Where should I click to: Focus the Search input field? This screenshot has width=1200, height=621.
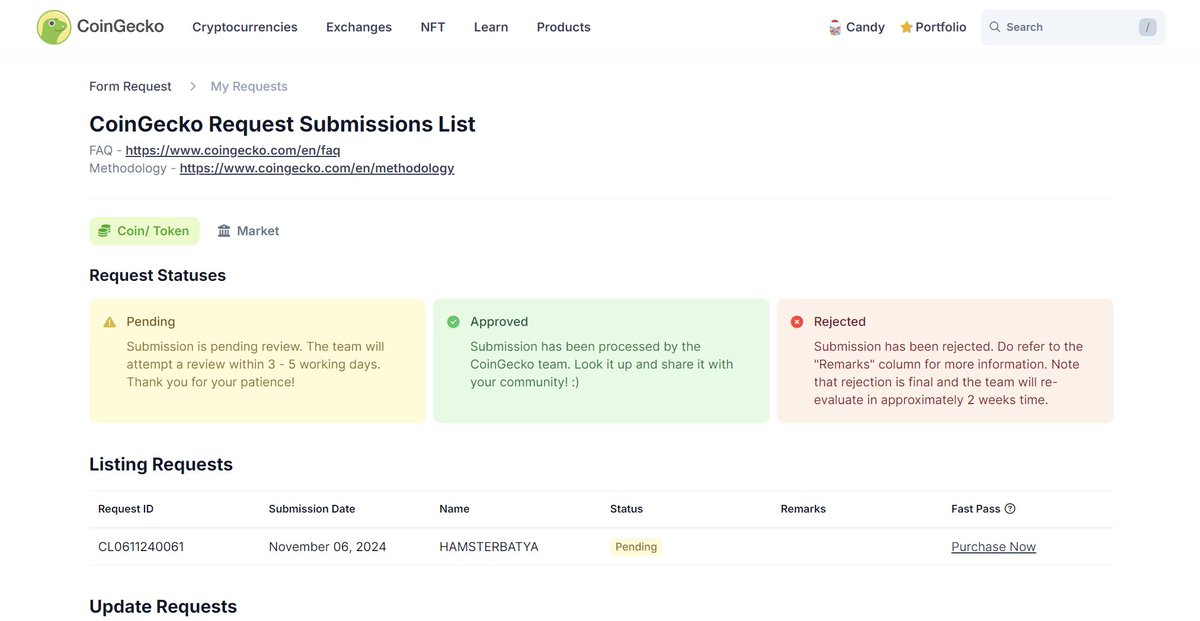1072,27
